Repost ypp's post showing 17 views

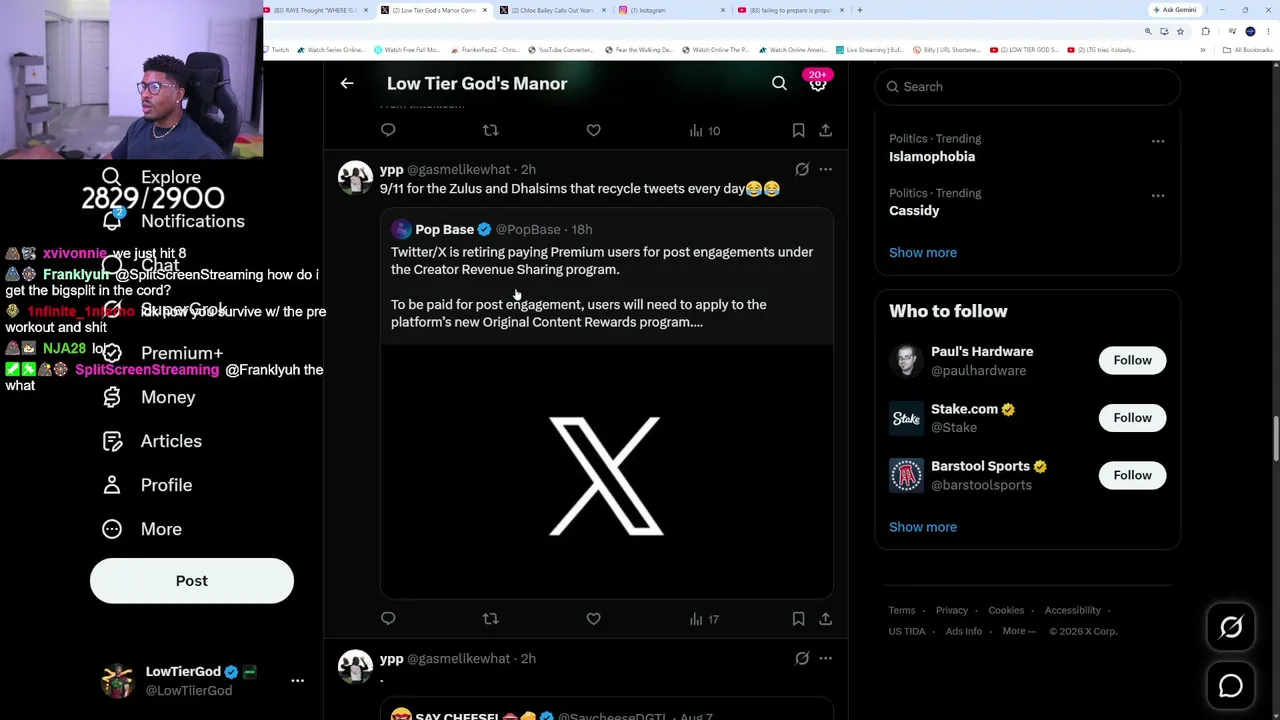point(490,619)
